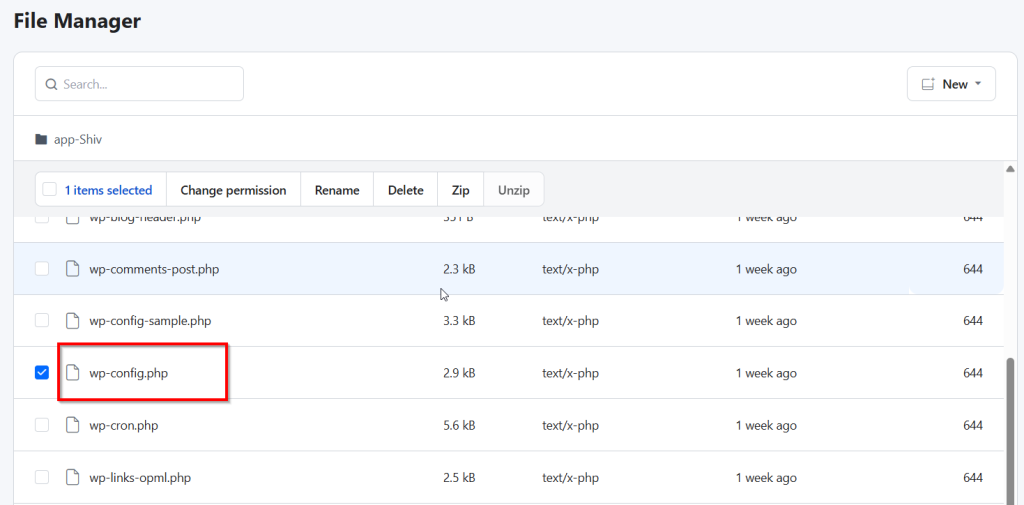Click Rename in the action bar
Screen dimensions: 1024x505
[x=337, y=190]
